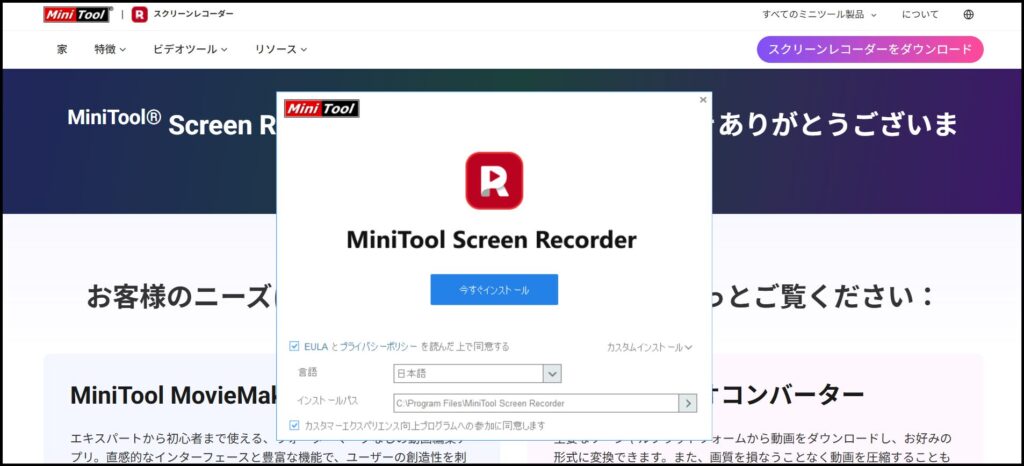Click the MiniTool logo in the website header

[x=78, y=14]
